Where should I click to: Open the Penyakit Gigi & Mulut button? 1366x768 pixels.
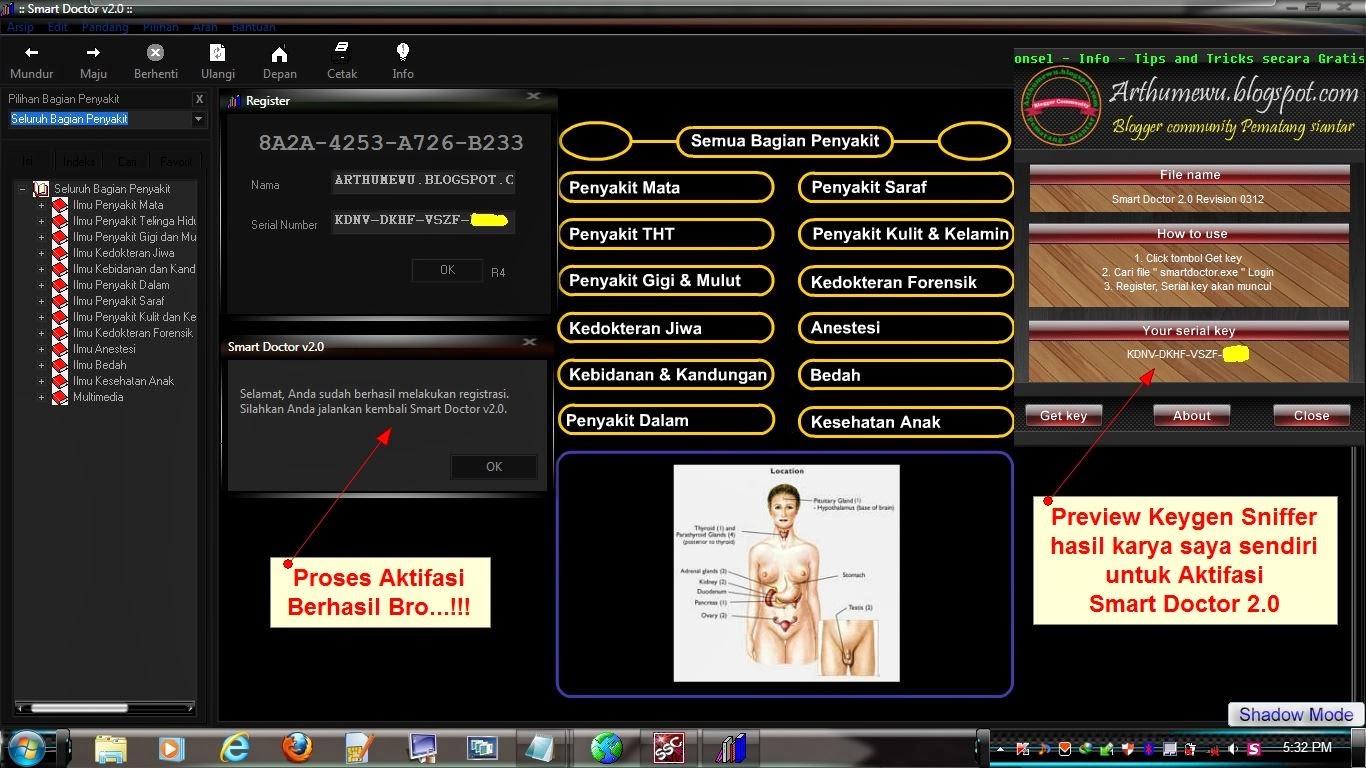pos(666,281)
